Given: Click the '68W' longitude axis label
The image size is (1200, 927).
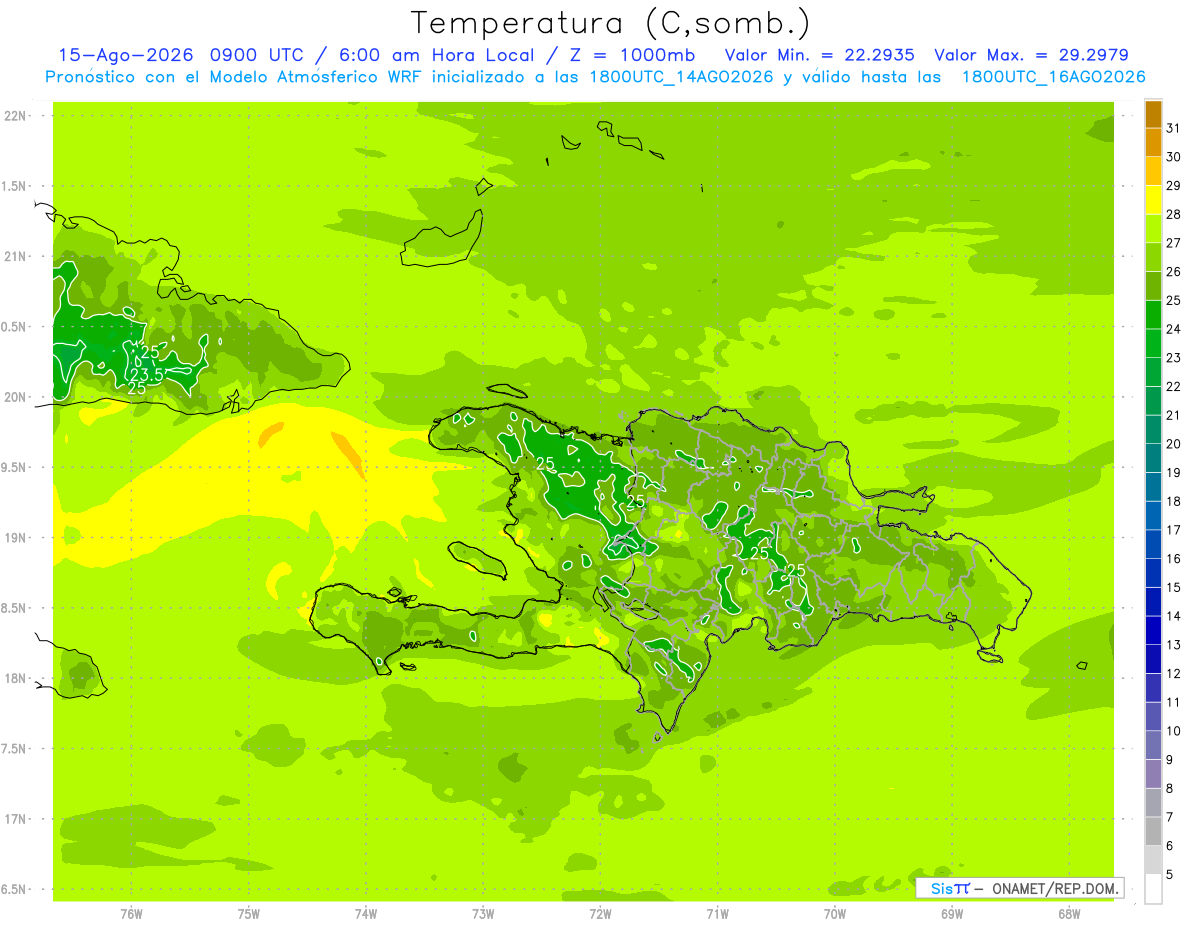Looking at the screenshot, I should click(x=1068, y=914).
